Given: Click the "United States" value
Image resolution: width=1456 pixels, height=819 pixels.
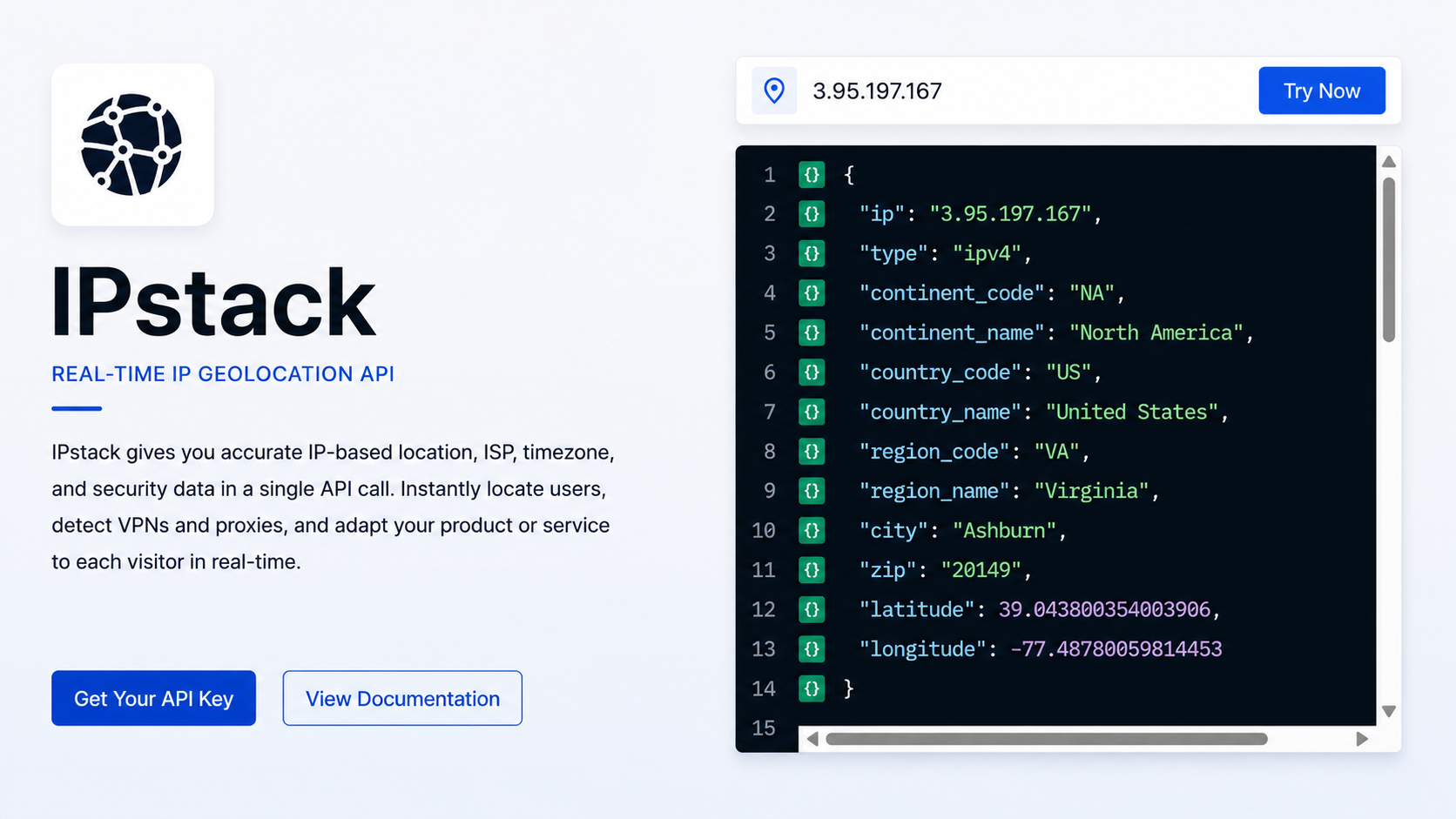Looking at the screenshot, I should [x=1132, y=412].
